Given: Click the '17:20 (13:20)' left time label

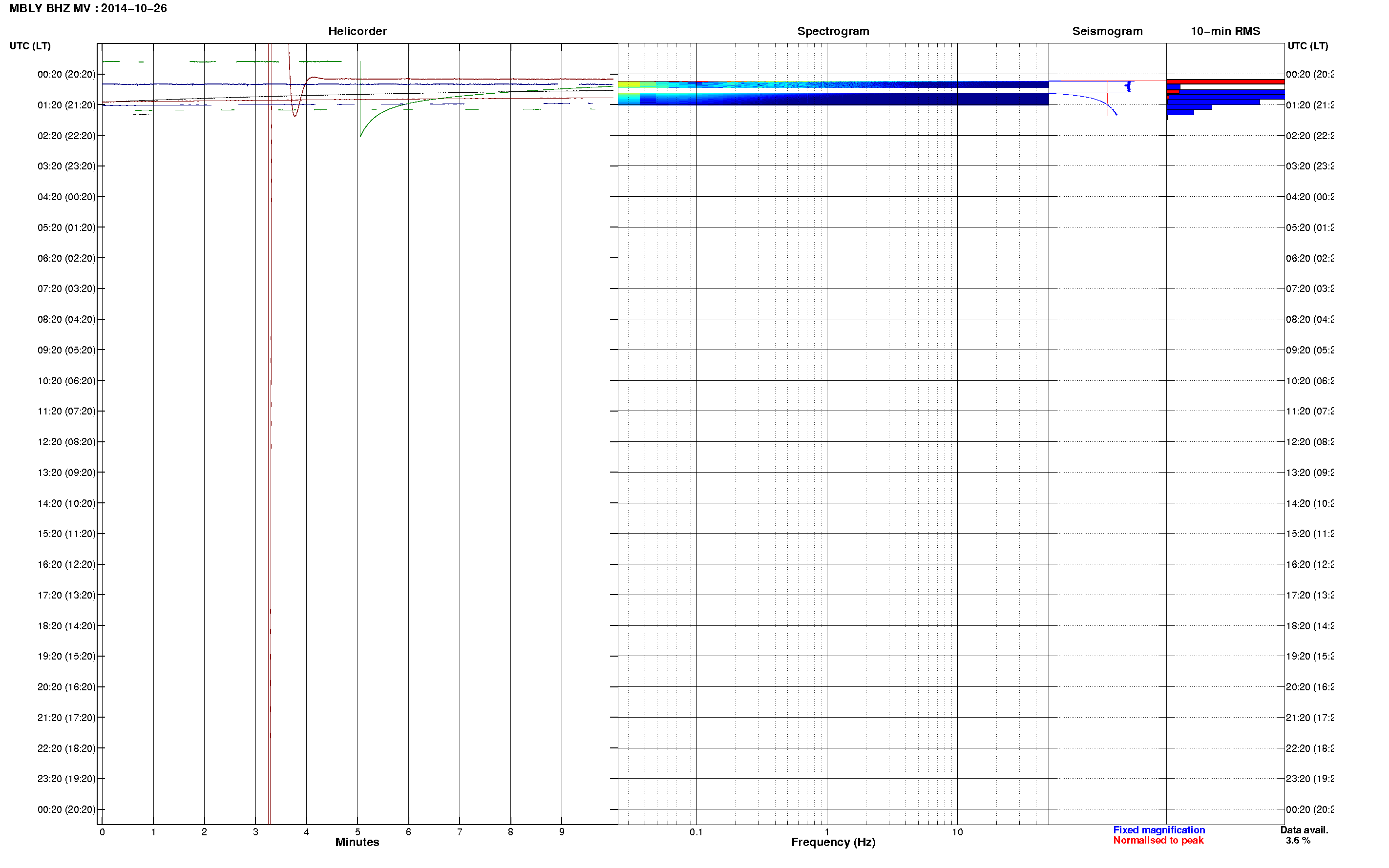Looking at the screenshot, I should (x=66, y=595).
